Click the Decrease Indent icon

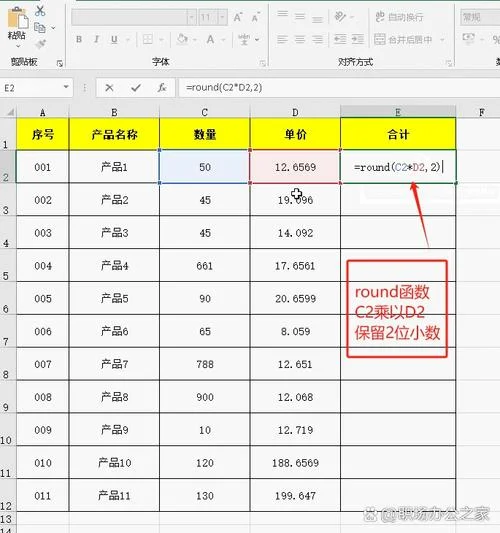pyautogui.click(x=340, y=39)
